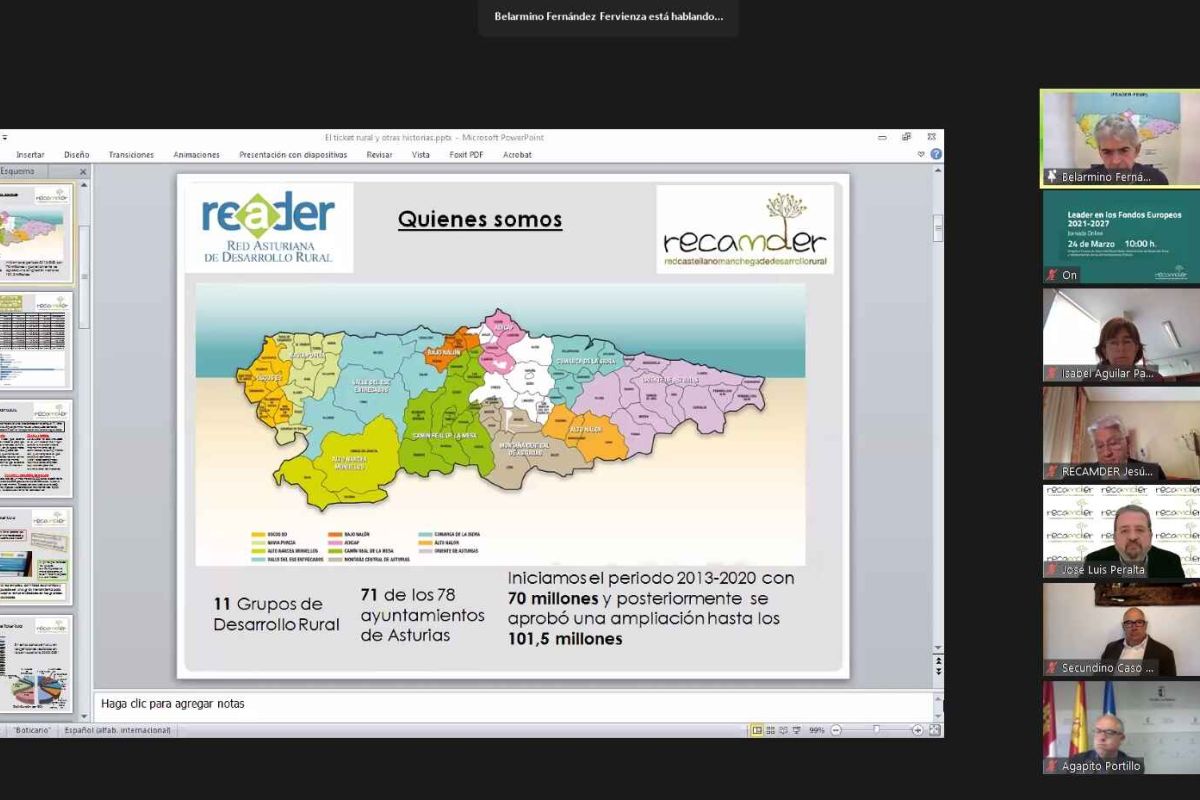Click the "Boticario" theme status entry
This screenshot has height=800, width=1200.
[x=33, y=730]
